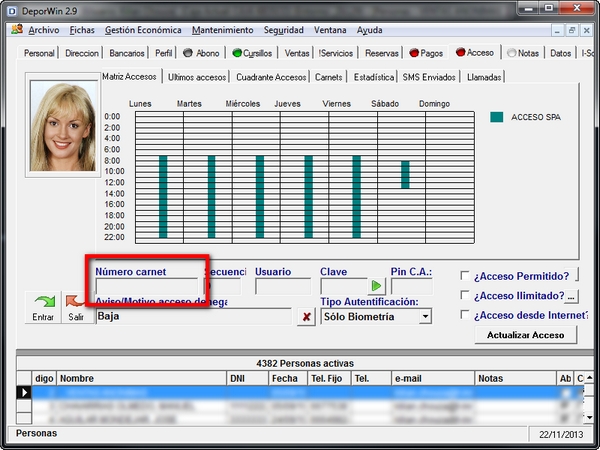
Task: Open the Ayuda menu
Action: pos(369,30)
